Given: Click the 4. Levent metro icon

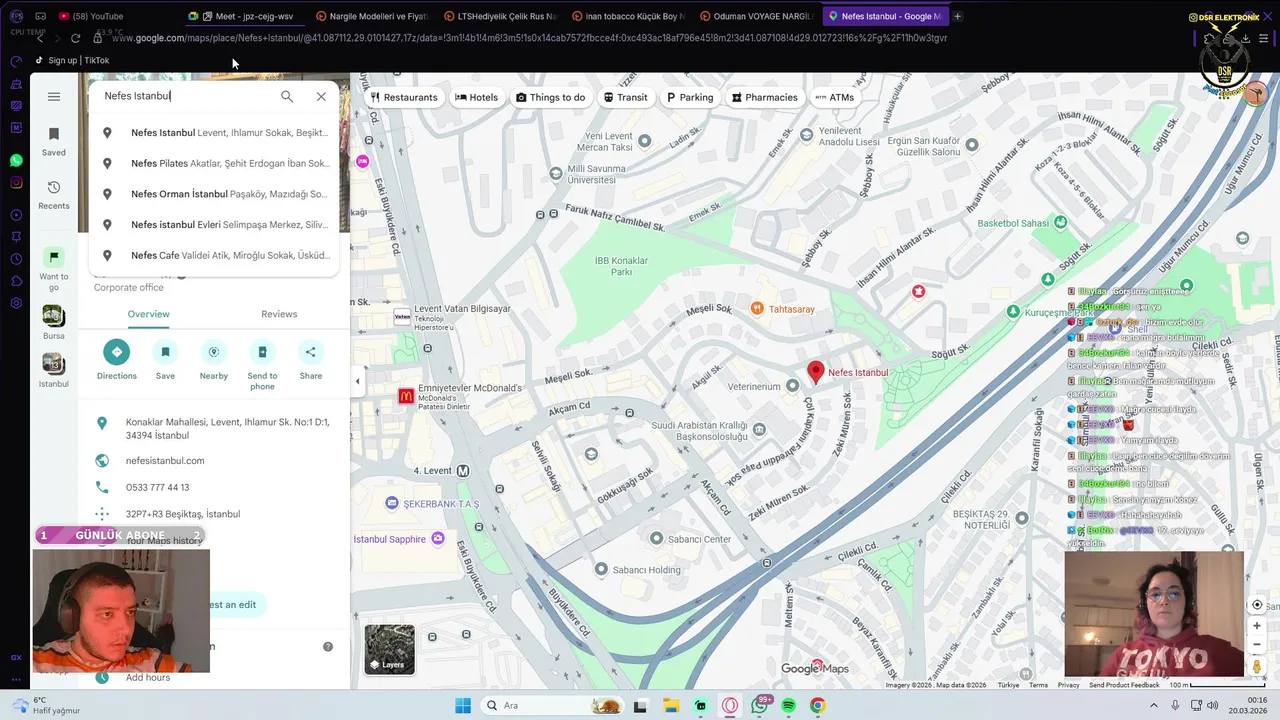Looking at the screenshot, I should click(x=463, y=470).
